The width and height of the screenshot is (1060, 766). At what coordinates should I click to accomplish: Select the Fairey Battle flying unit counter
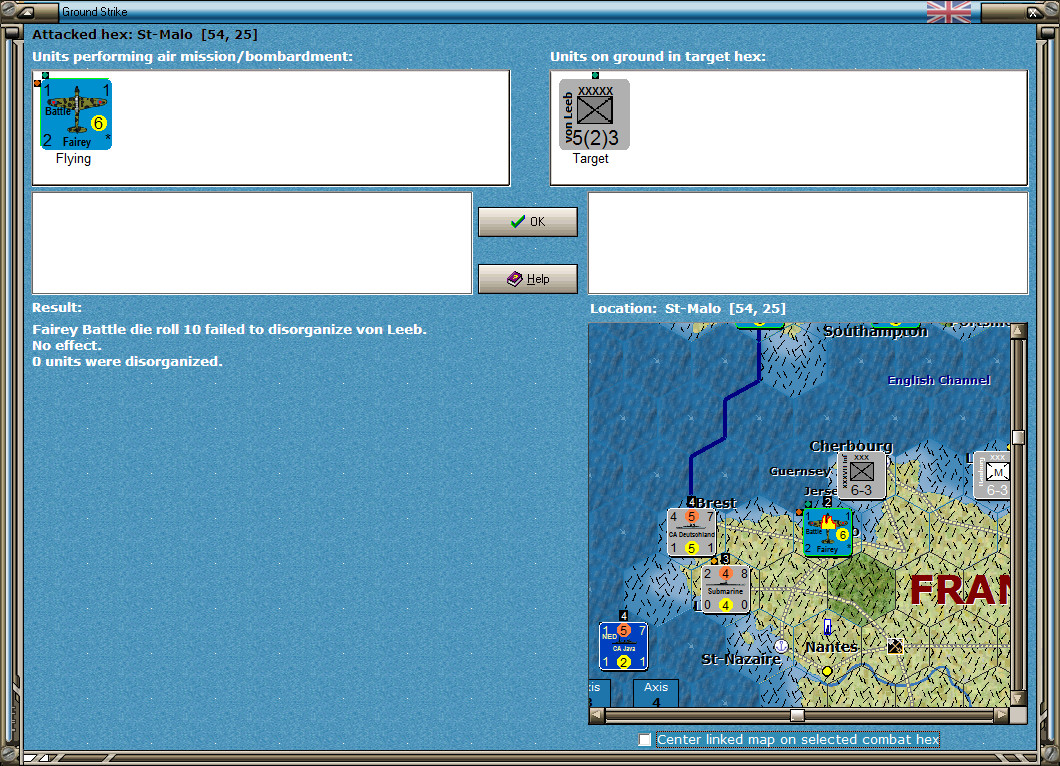[x=76, y=114]
